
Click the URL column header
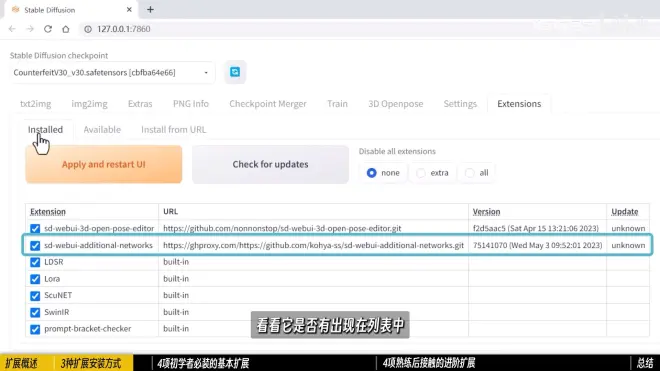pos(170,211)
